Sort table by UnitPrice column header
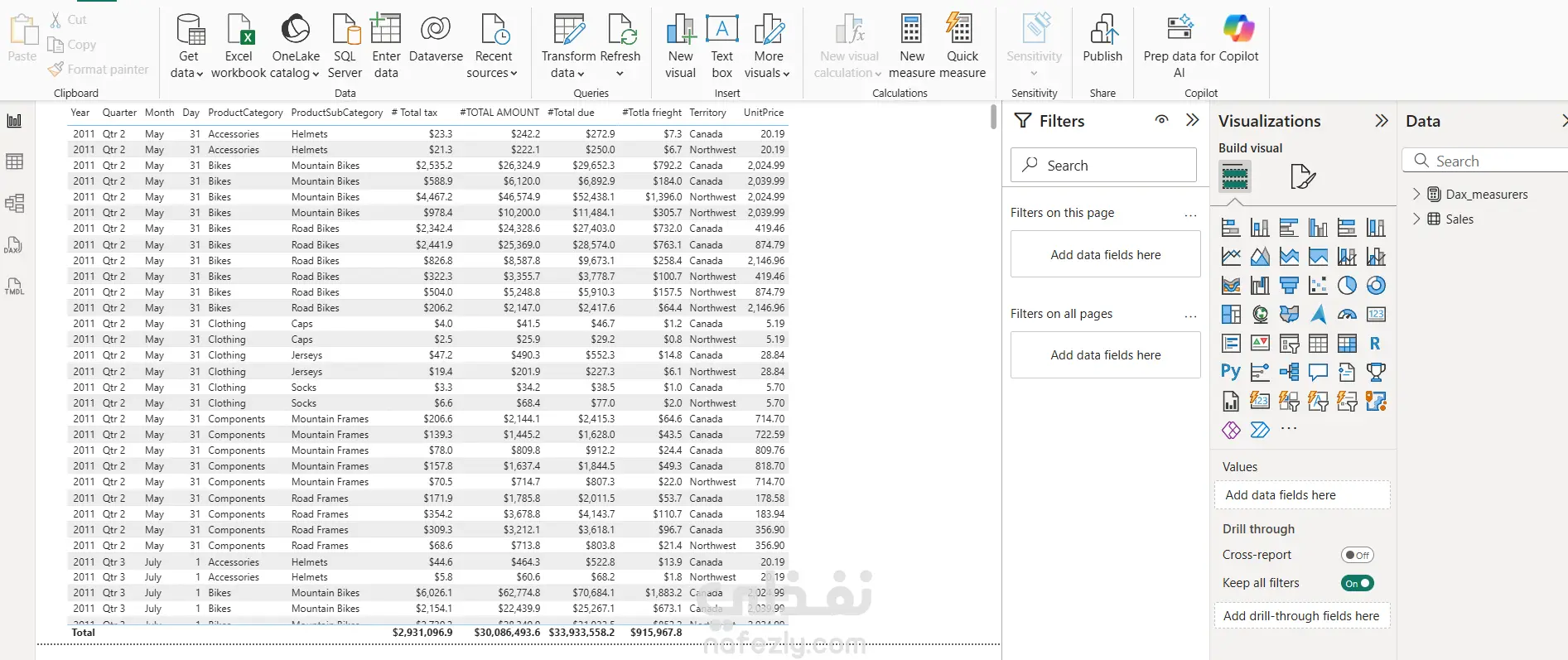 (764, 113)
